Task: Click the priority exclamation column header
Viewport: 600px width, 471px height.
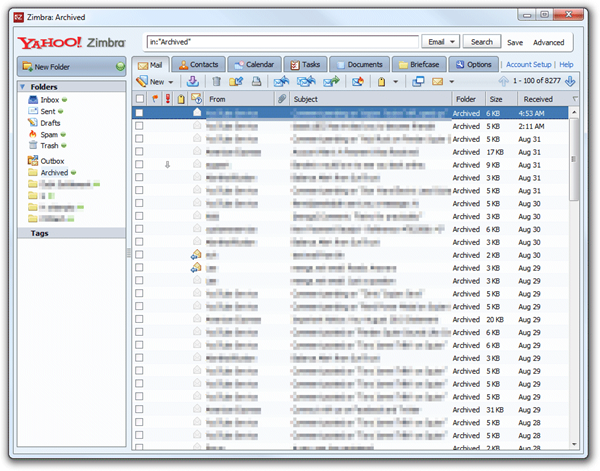Action: pos(168,99)
